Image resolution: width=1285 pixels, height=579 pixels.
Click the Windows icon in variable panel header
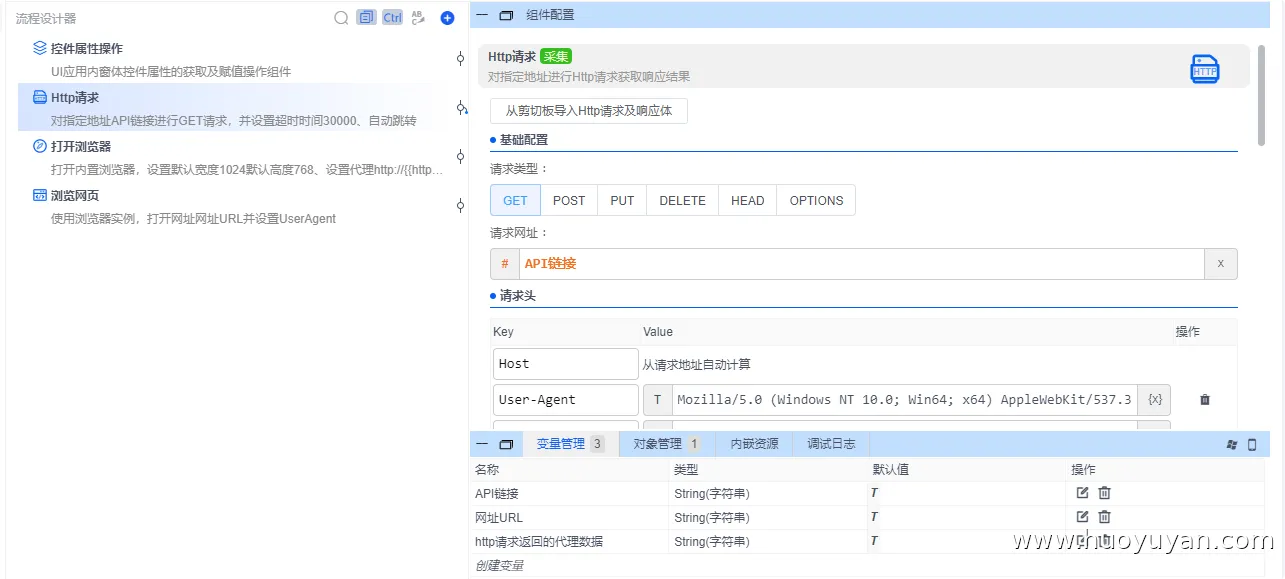point(1231,442)
